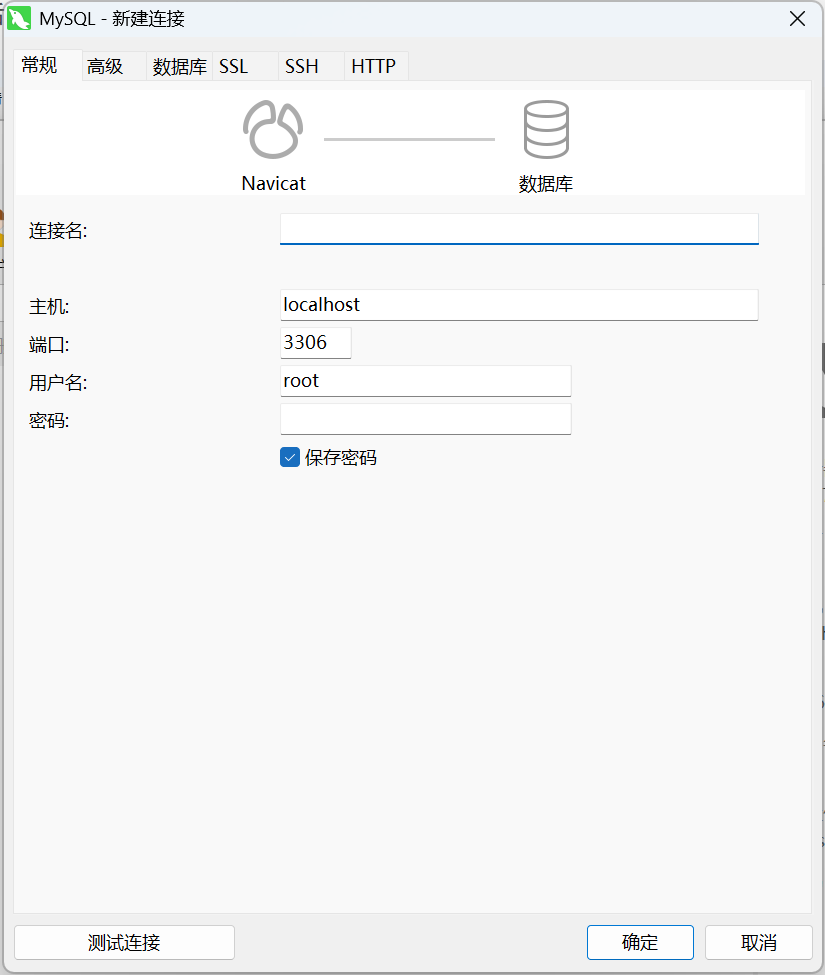Click the Navicat logo icon
The image size is (825, 975).
pyautogui.click(x=273, y=129)
